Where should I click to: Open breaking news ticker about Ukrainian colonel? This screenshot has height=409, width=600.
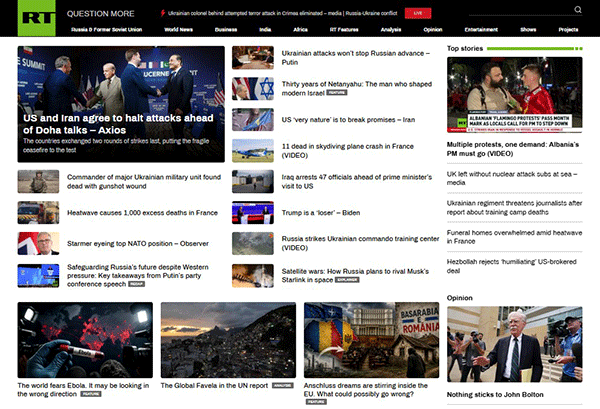coord(282,13)
